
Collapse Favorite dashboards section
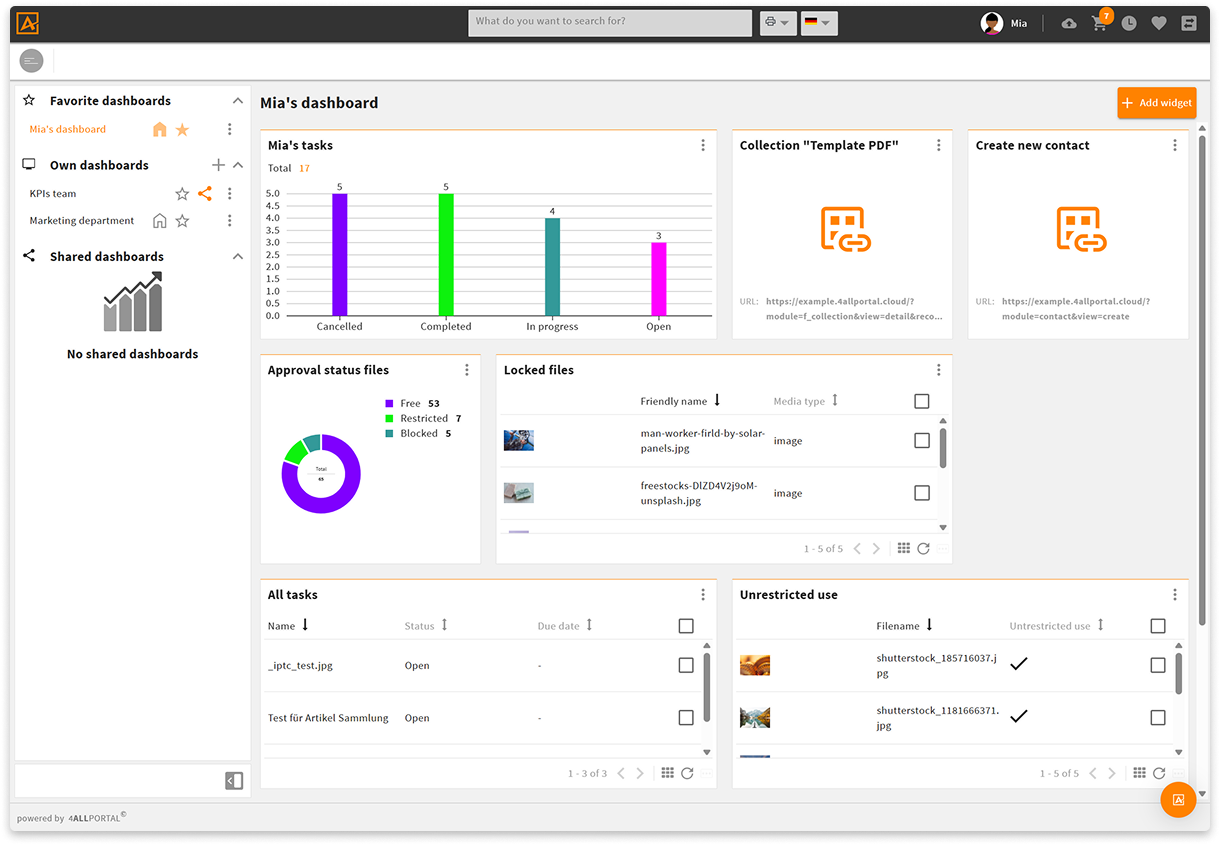pos(238,101)
